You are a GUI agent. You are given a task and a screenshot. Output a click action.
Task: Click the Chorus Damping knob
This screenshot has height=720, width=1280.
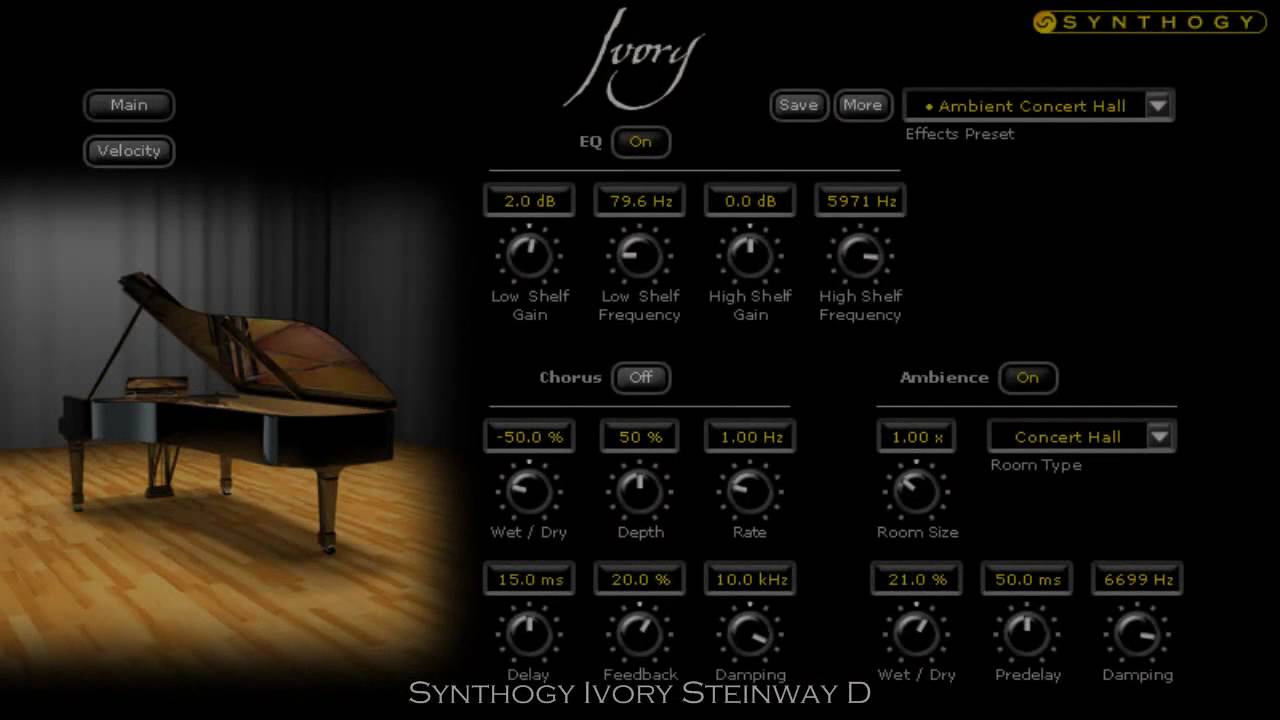(749, 633)
